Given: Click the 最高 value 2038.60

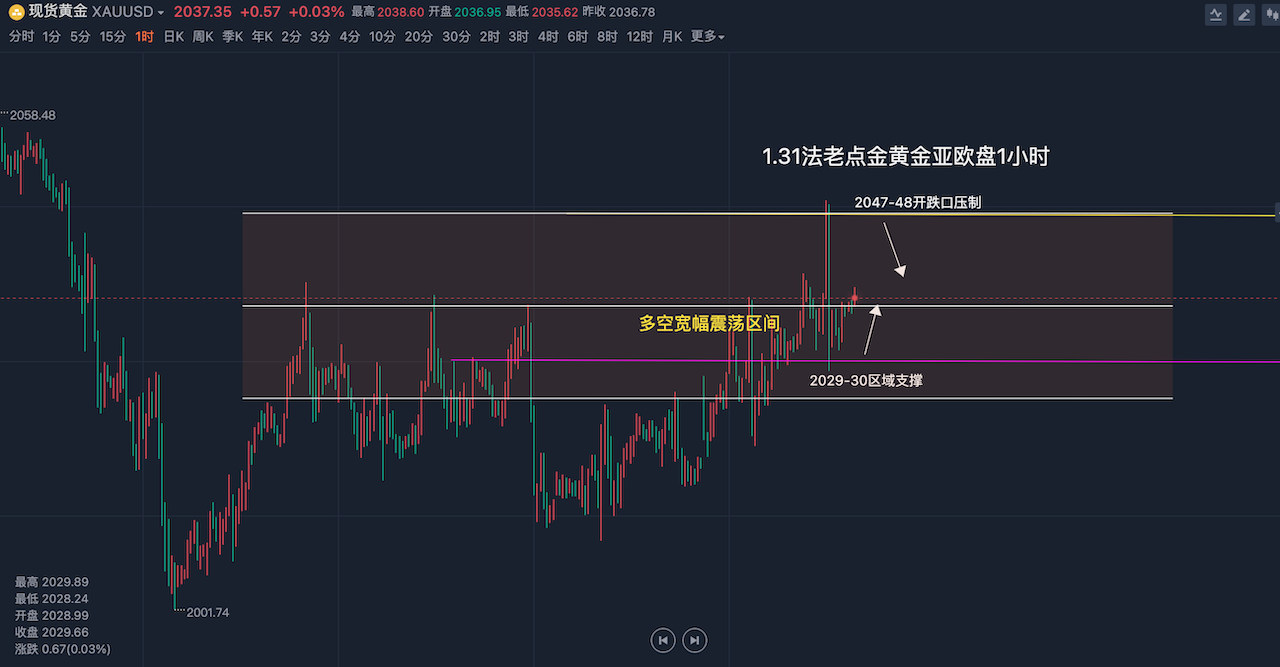Looking at the screenshot, I should point(400,12).
